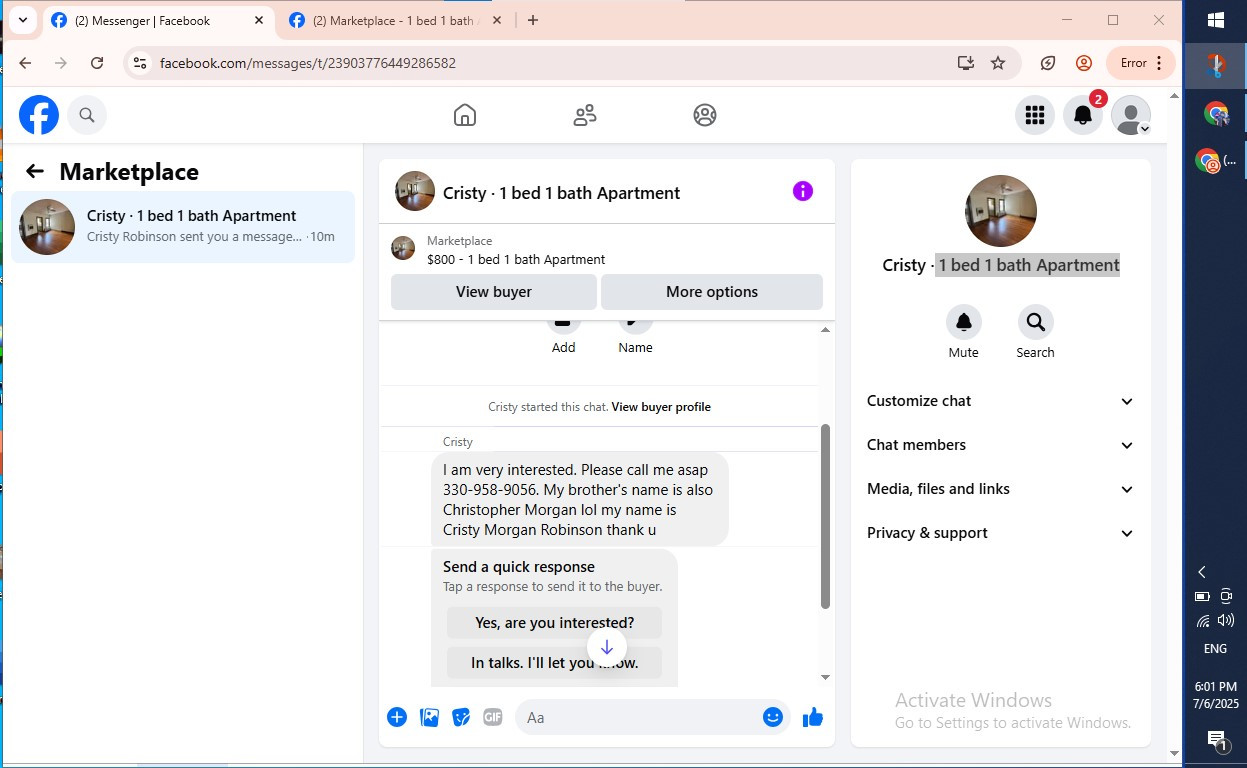This screenshot has height=768, width=1247.
Task: Choose a sticker with the sticker icon
Action: [461, 717]
